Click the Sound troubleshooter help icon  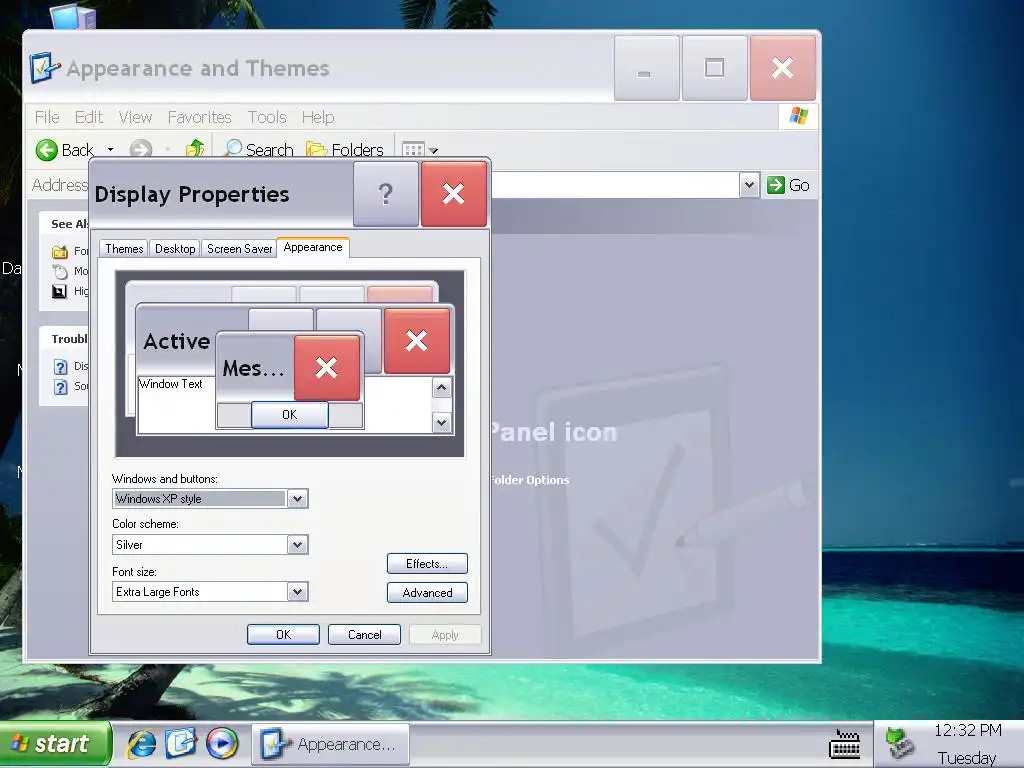(x=60, y=387)
